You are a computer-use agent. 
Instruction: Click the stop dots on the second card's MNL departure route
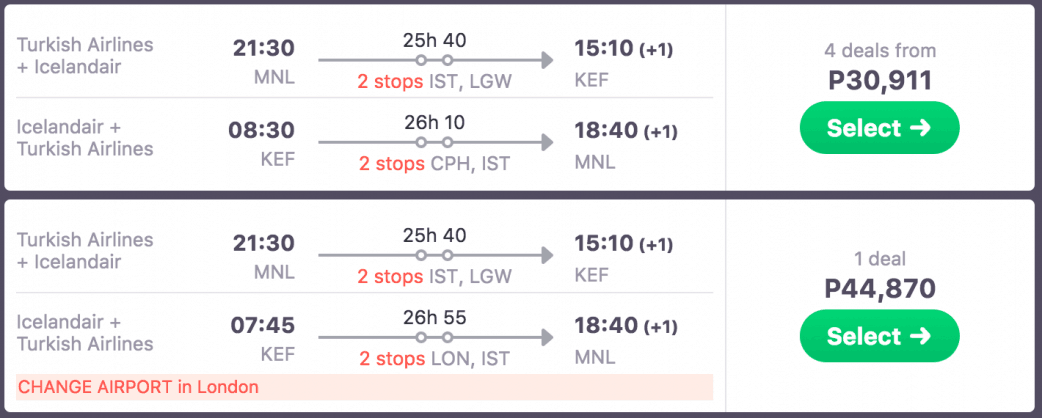coord(434,256)
